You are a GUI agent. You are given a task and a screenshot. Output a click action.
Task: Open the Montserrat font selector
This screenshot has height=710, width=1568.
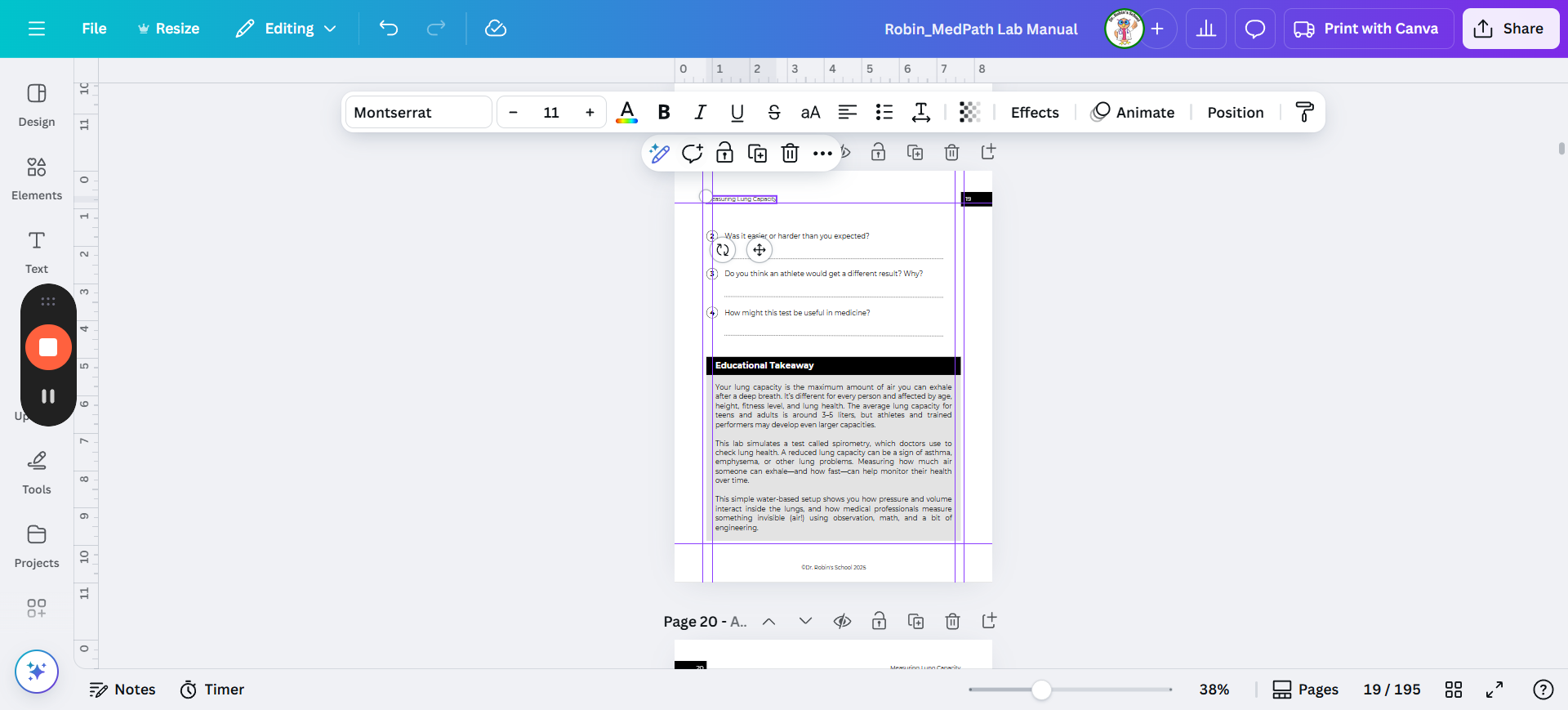pos(418,112)
